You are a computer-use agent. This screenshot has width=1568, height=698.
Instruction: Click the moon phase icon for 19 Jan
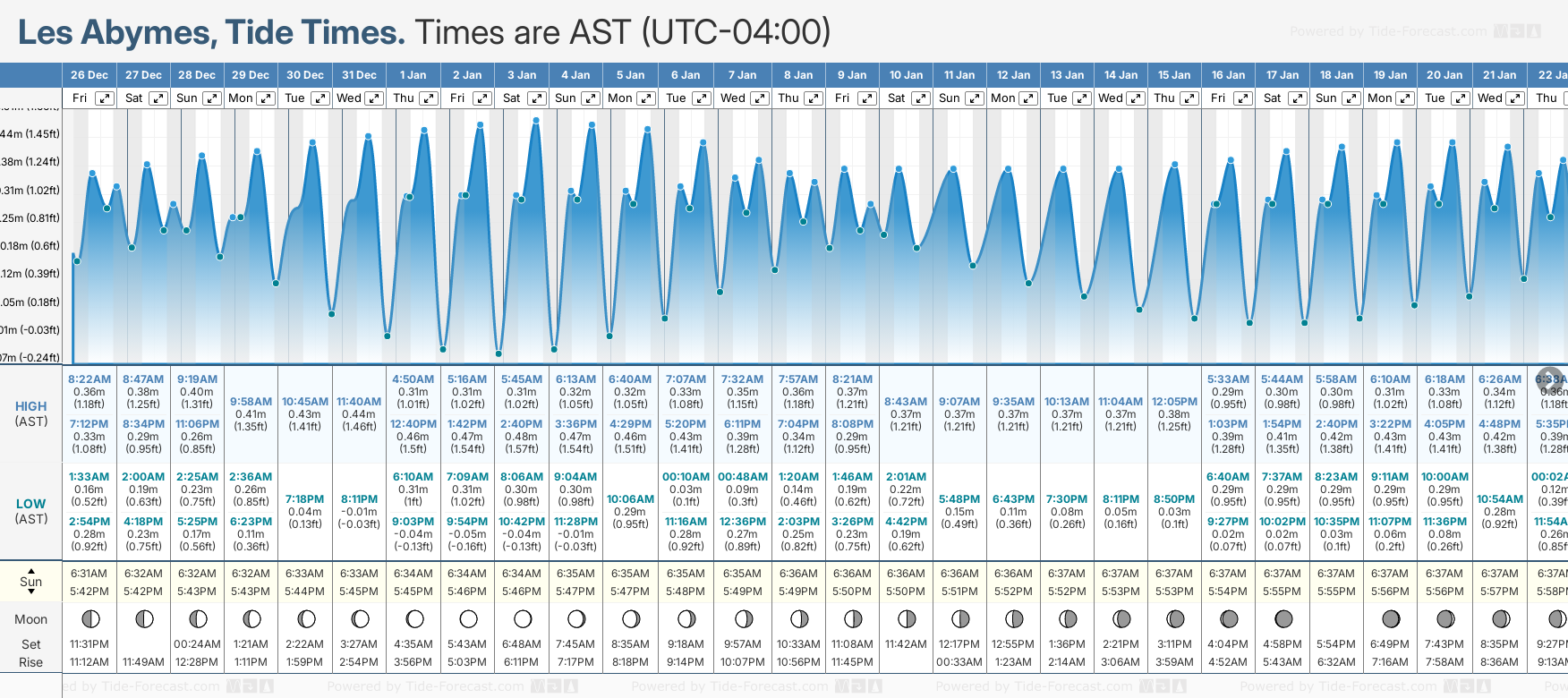pos(1391,618)
